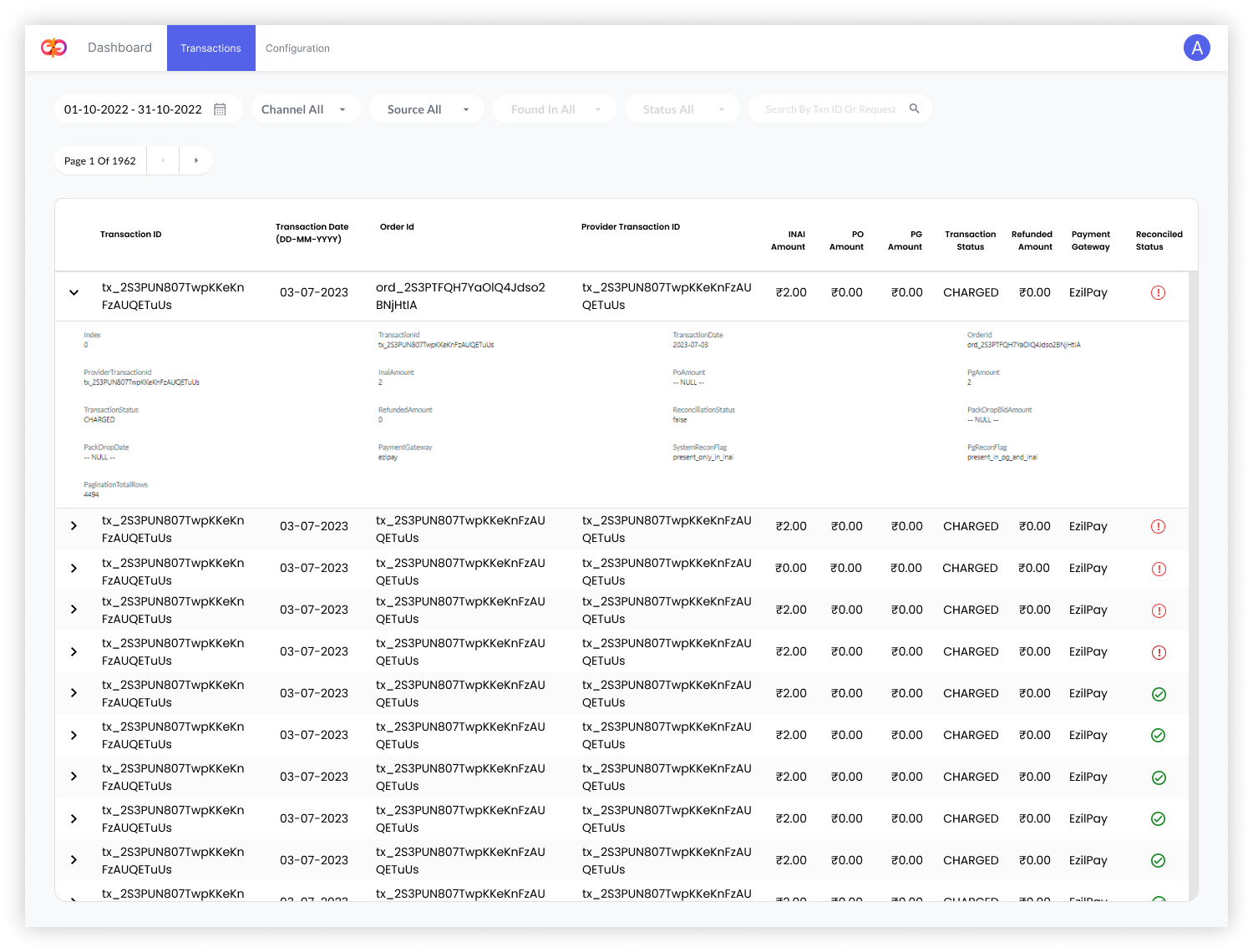Click the search magnifier icon
Viewport: 1253px width, 952px height.
coord(915,109)
